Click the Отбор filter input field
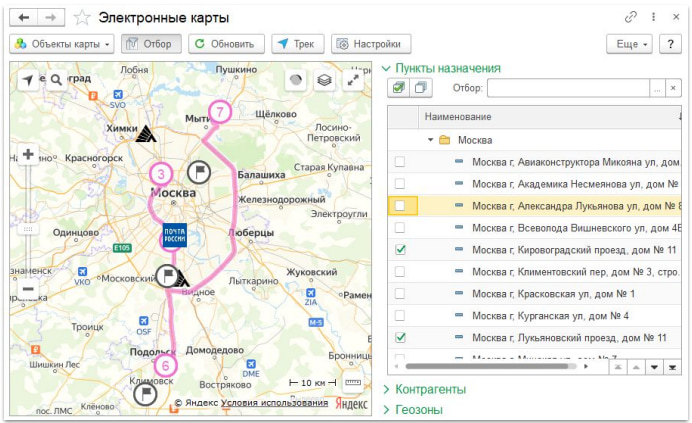This screenshot has width=692, height=423. tap(568, 88)
